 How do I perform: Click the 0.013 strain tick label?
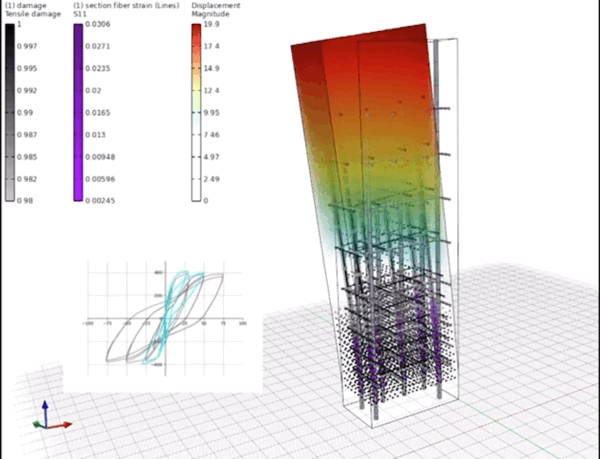[x=95, y=135]
